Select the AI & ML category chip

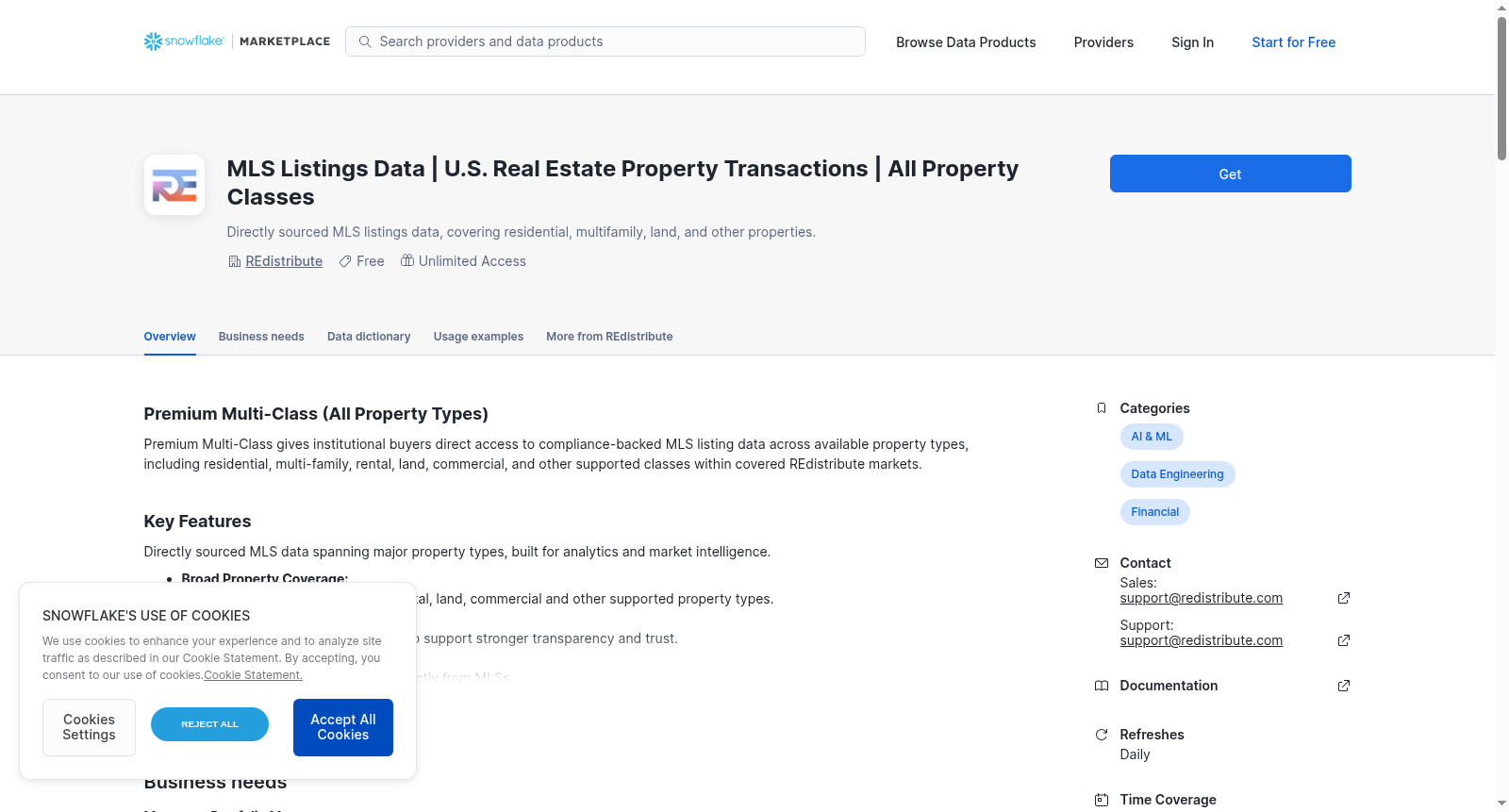click(x=1152, y=437)
